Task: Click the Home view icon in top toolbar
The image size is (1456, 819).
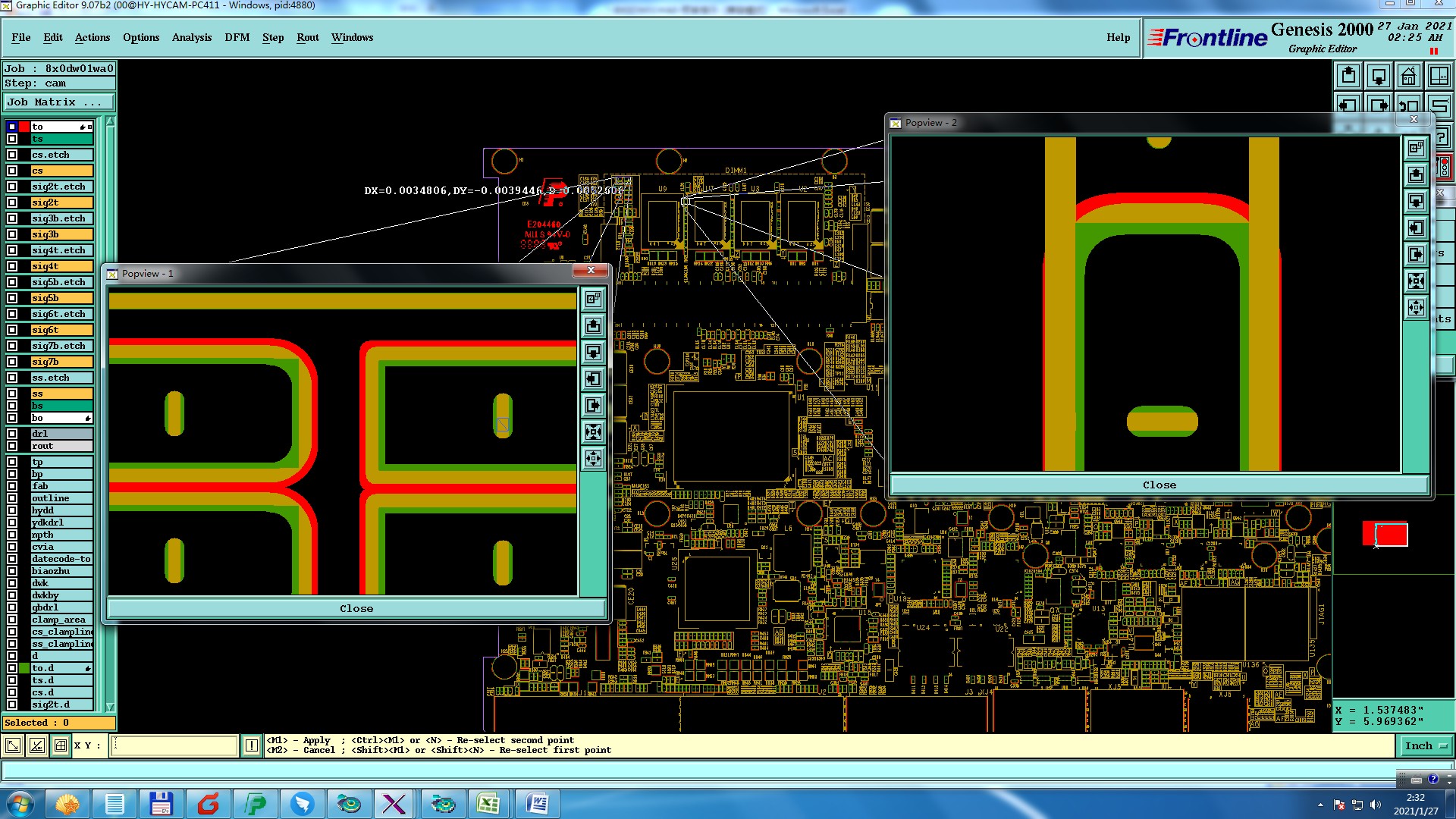Action: click(x=1408, y=76)
